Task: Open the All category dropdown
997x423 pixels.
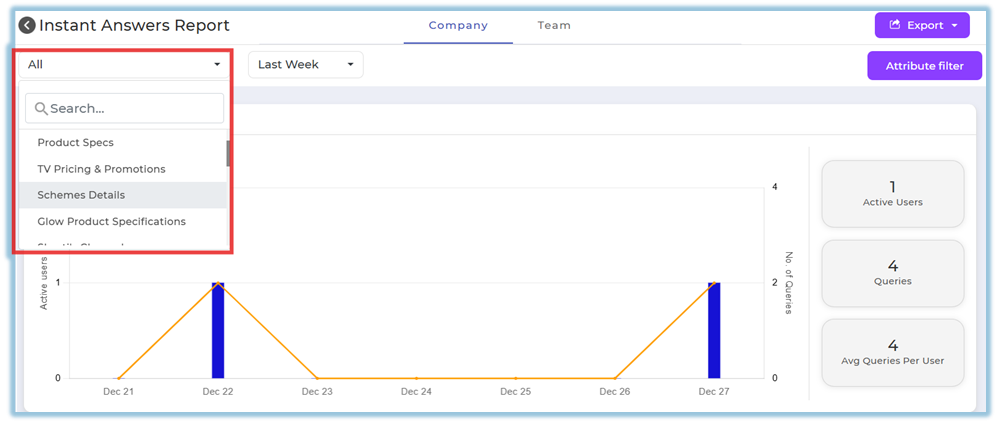Action: tap(124, 65)
